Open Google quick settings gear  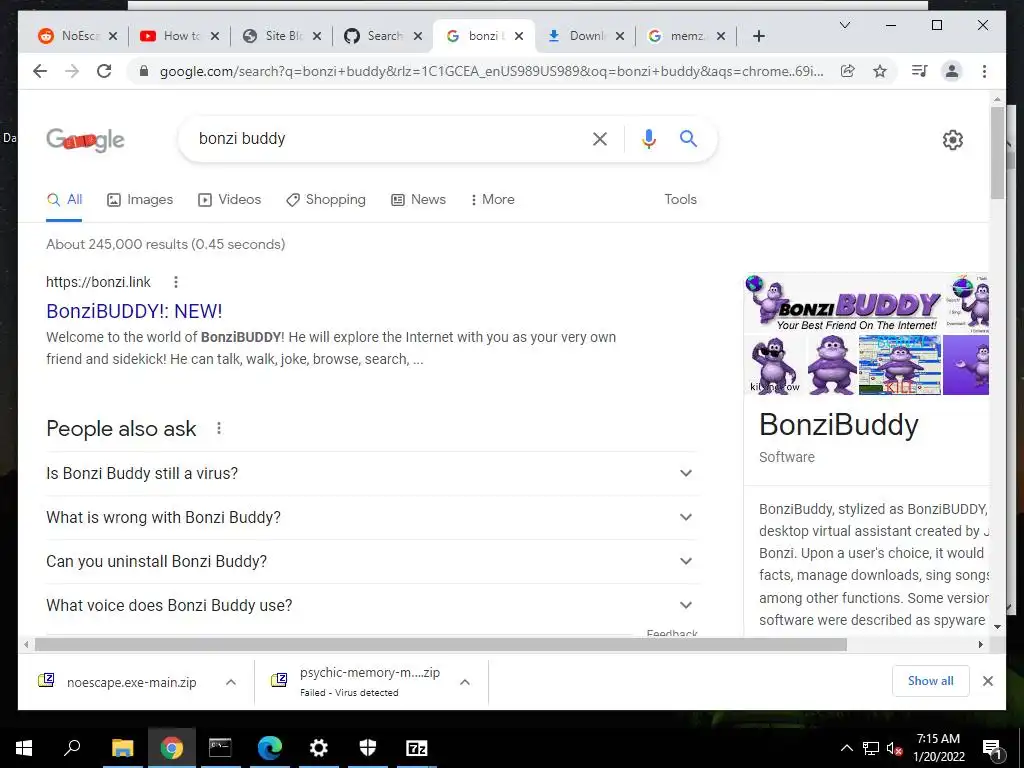[x=953, y=140]
